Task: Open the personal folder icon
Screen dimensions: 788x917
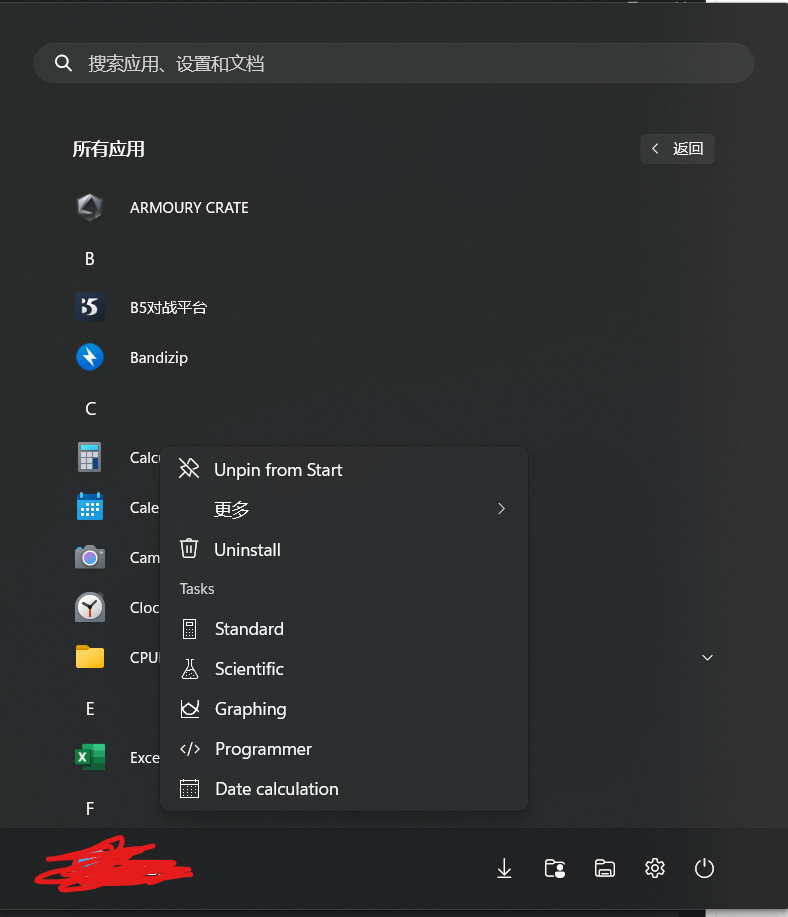Action: point(555,868)
